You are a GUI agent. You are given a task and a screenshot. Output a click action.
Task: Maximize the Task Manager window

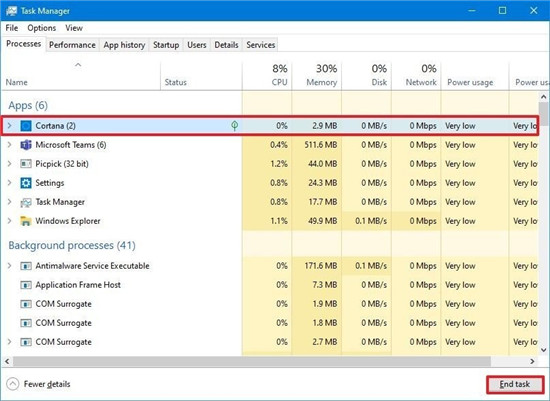click(x=502, y=11)
